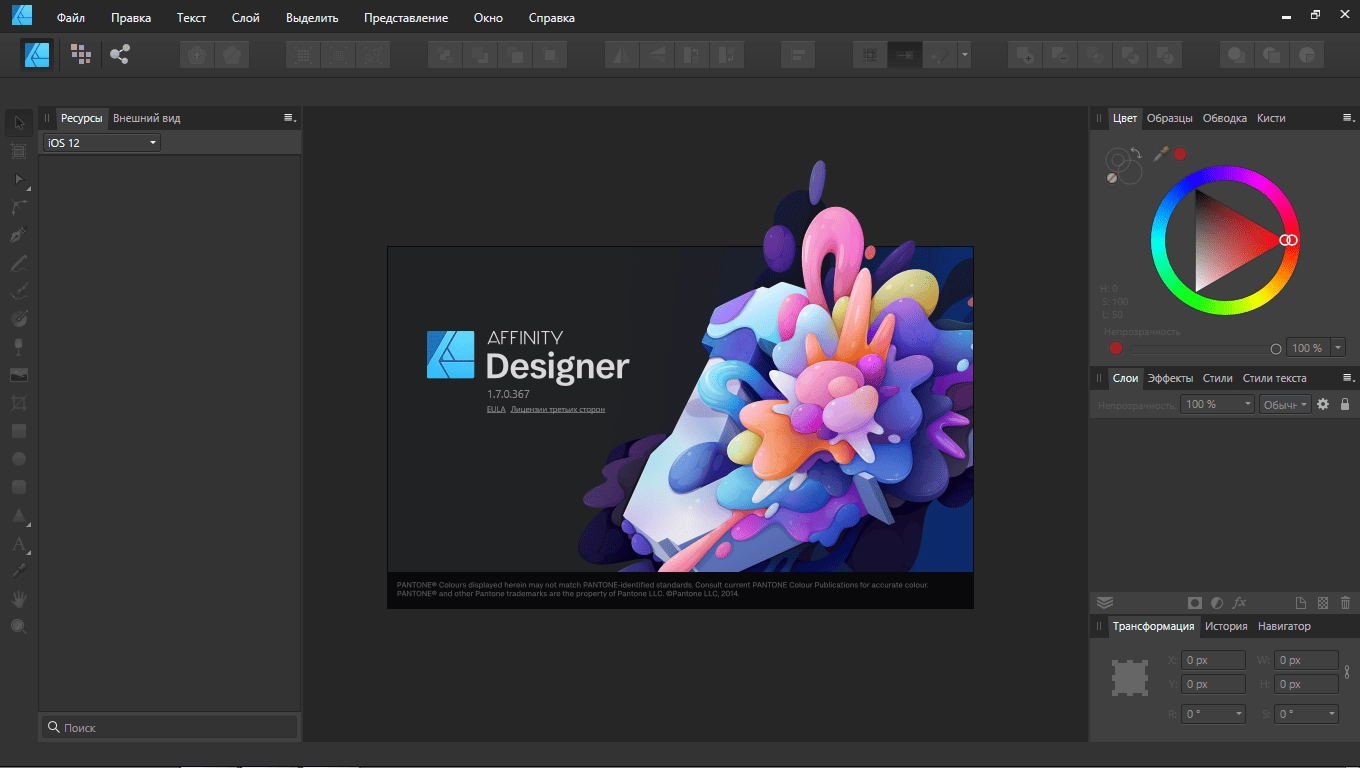The image size is (1360, 768).
Task: Click the Поиск search field
Action: (x=170, y=727)
